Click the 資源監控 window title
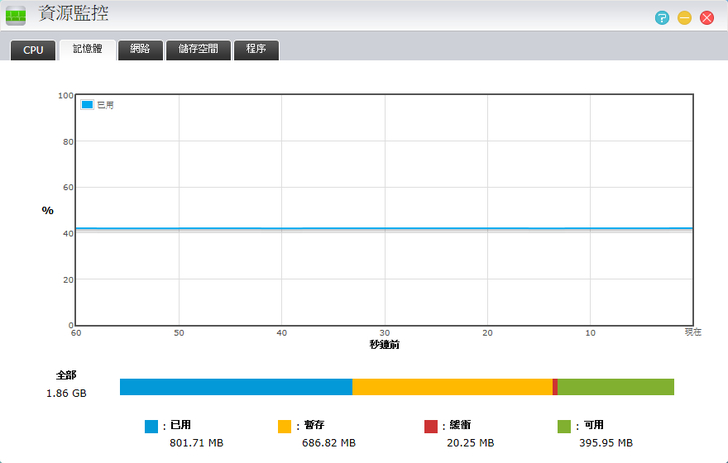This screenshot has height=463, width=728. [x=73, y=13]
